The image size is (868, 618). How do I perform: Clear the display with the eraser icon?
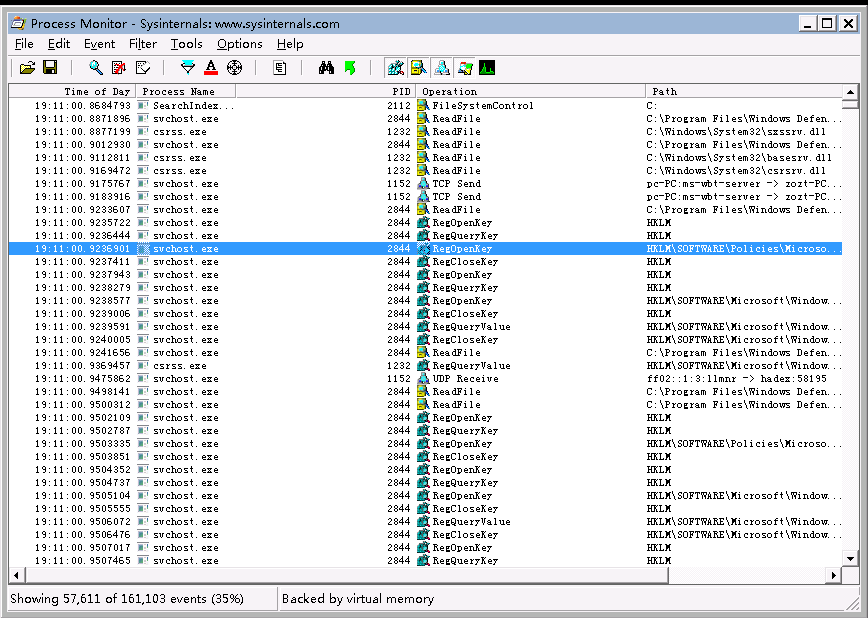point(143,68)
